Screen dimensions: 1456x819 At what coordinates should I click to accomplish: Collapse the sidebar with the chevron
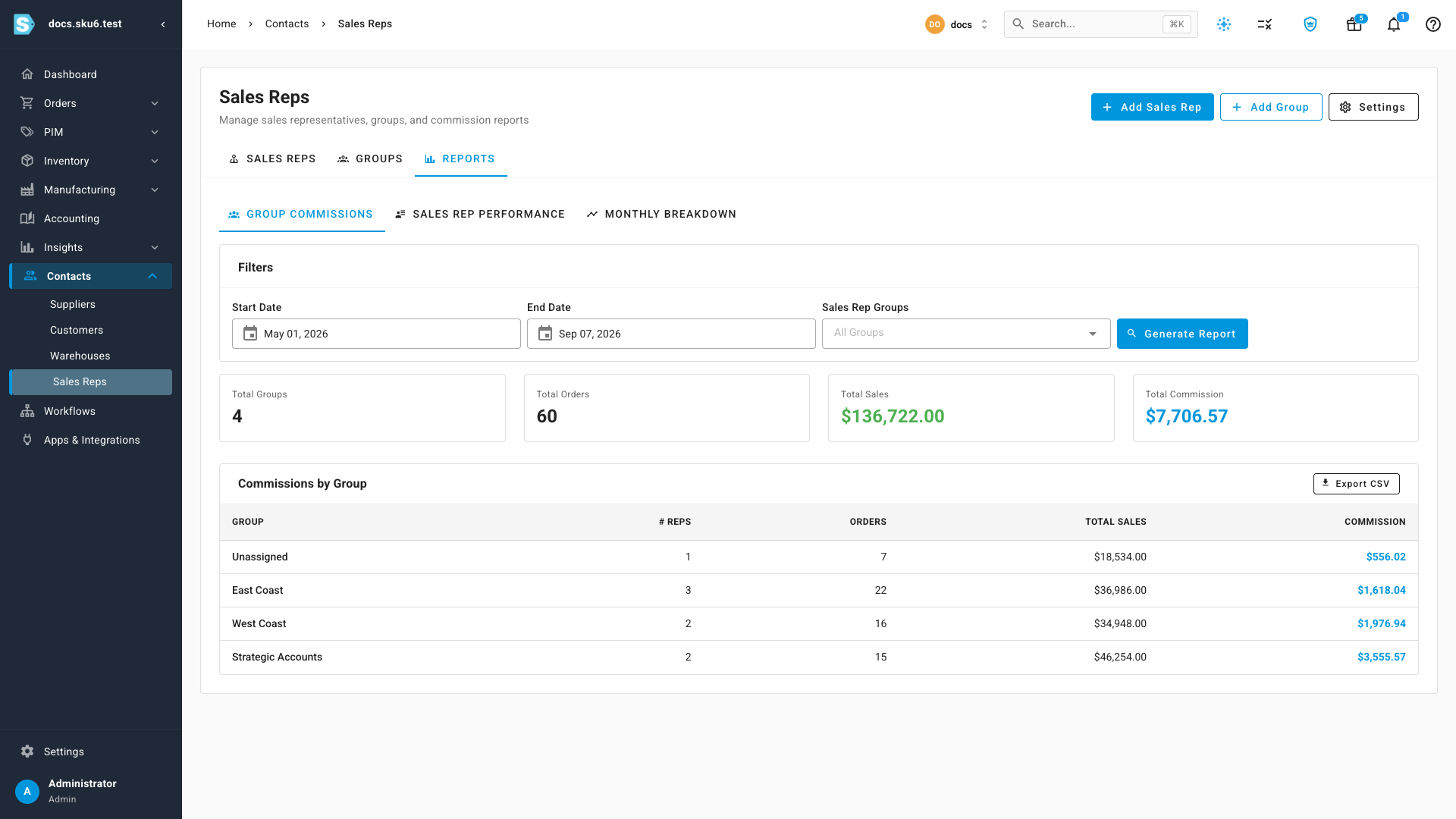[163, 24]
